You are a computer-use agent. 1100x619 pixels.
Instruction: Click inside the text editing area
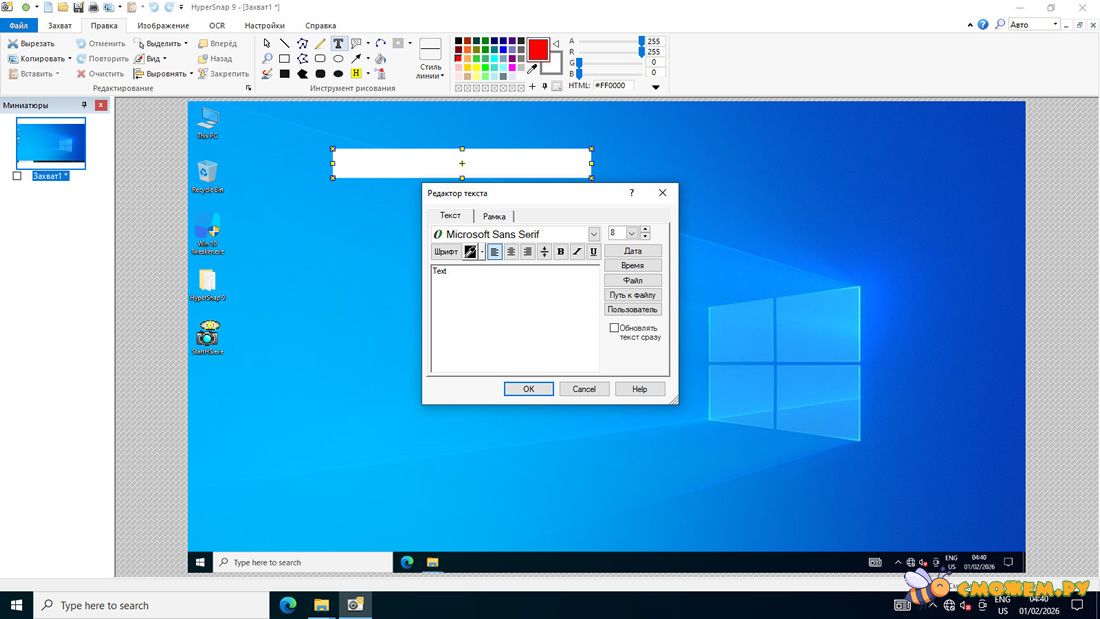coord(515,320)
